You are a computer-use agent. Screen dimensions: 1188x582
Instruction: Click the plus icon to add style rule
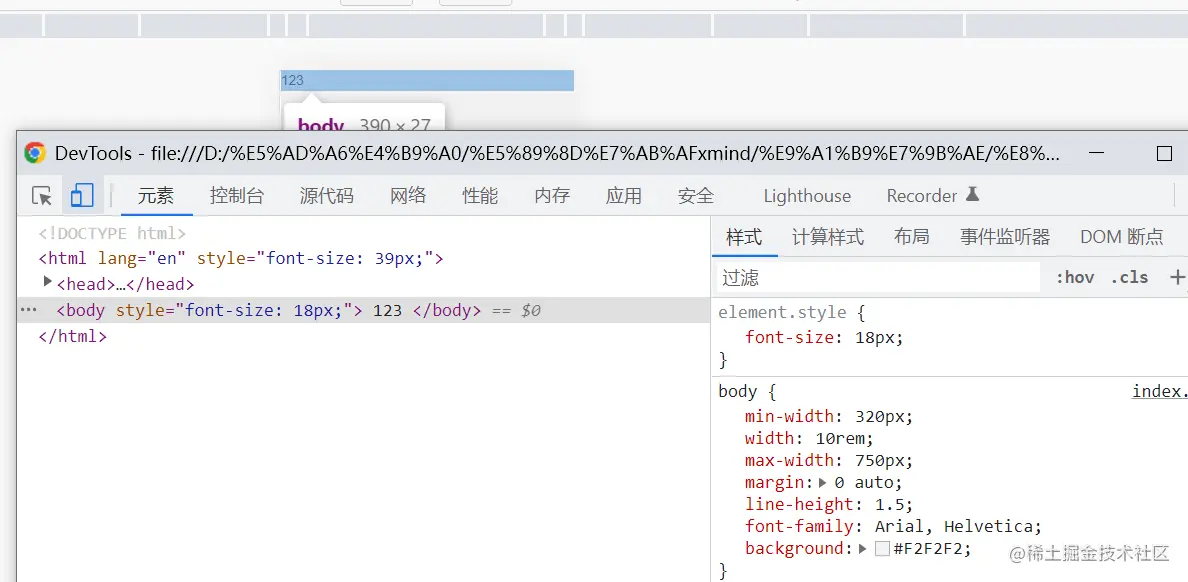(x=1177, y=277)
